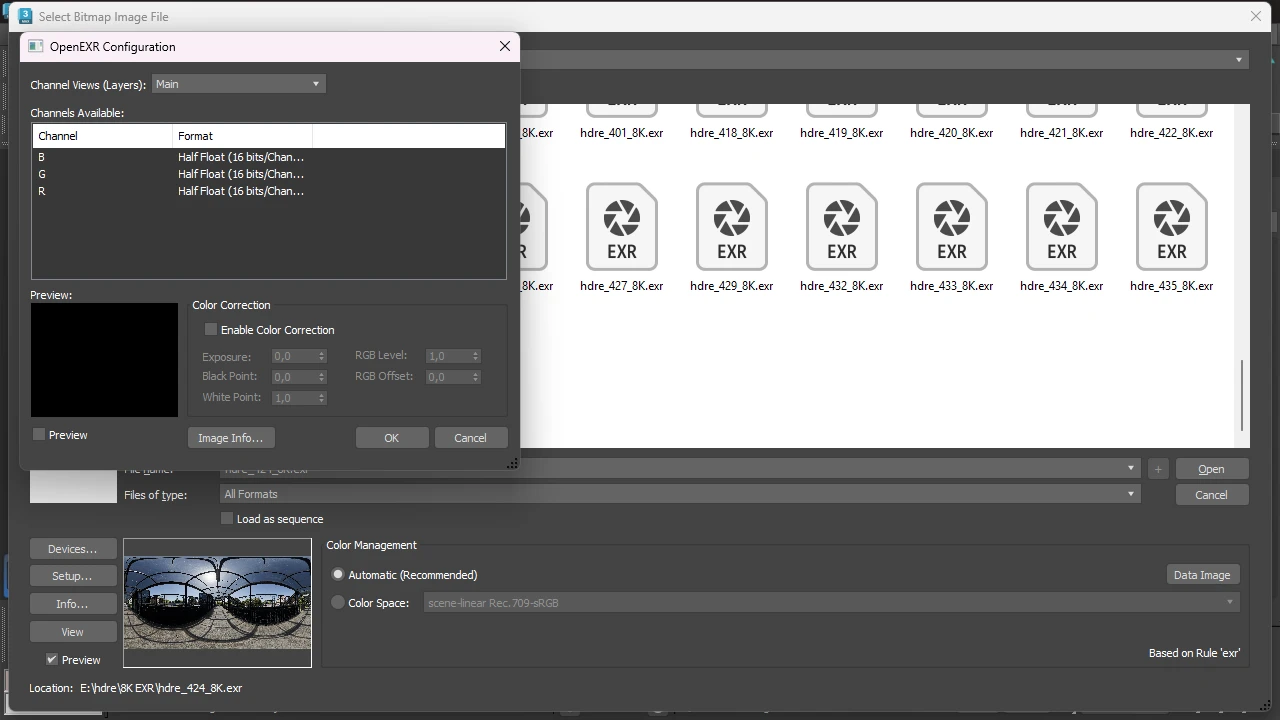Viewport: 1280px width, 720px height.
Task: Click the Files of type All Formats field
Action: point(680,494)
